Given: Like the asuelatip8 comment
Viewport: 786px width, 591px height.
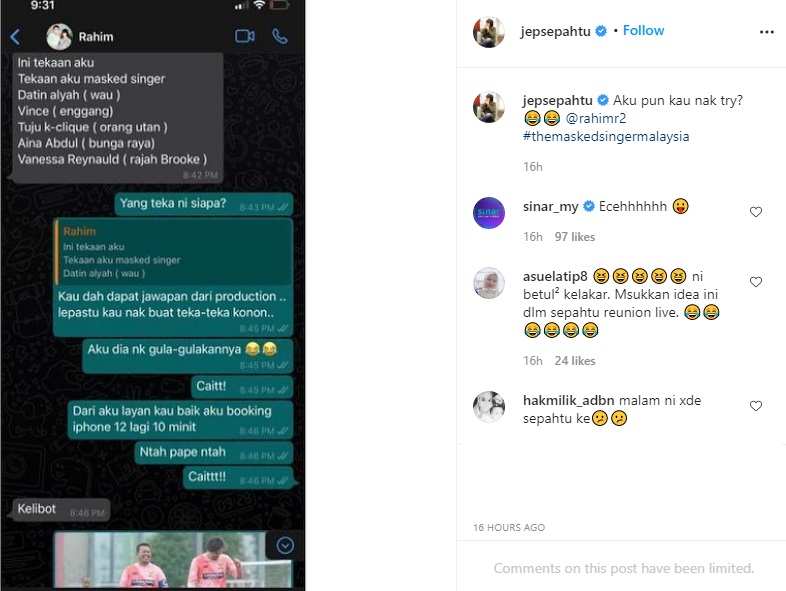Looking at the screenshot, I should pos(756,282).
